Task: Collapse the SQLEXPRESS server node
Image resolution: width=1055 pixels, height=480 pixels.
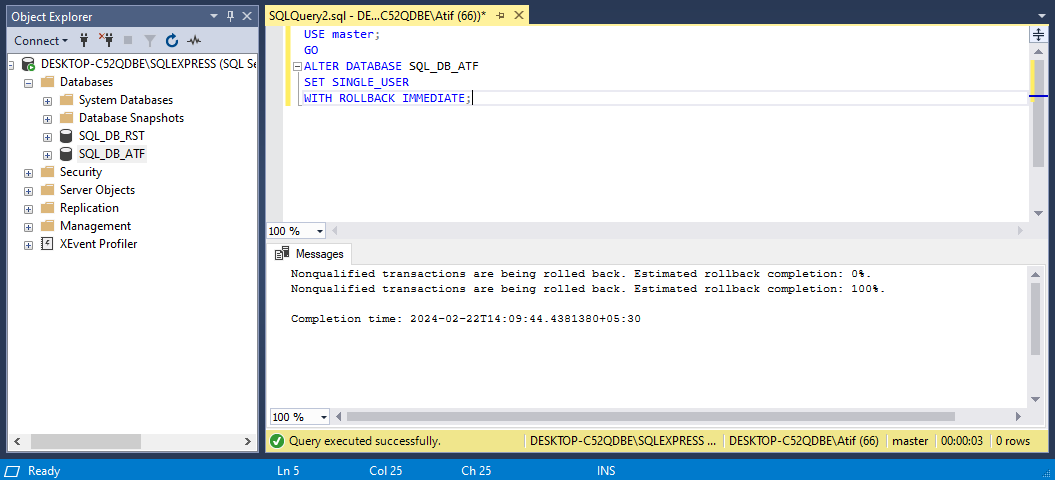Action: tap(11, 65)
